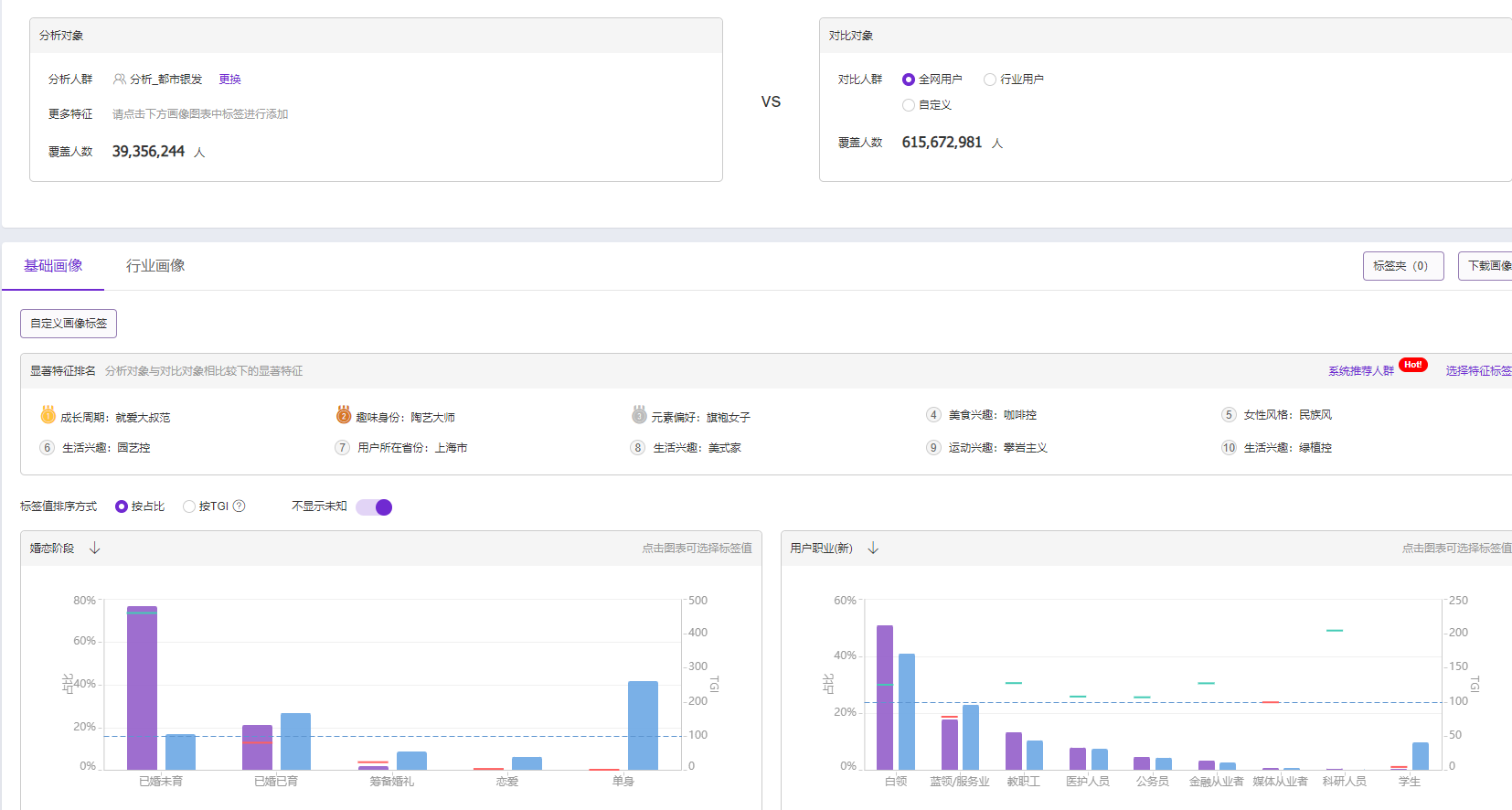Click the rank 9 badge for 运动兴趣
Viewport: 1512px width, 810px height.
(x=933, y=448)
